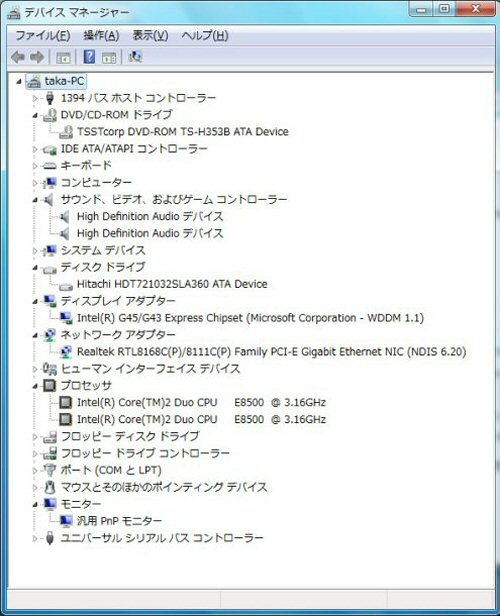Collapse the DVD/CD-ROM ドライブ node

35,115
